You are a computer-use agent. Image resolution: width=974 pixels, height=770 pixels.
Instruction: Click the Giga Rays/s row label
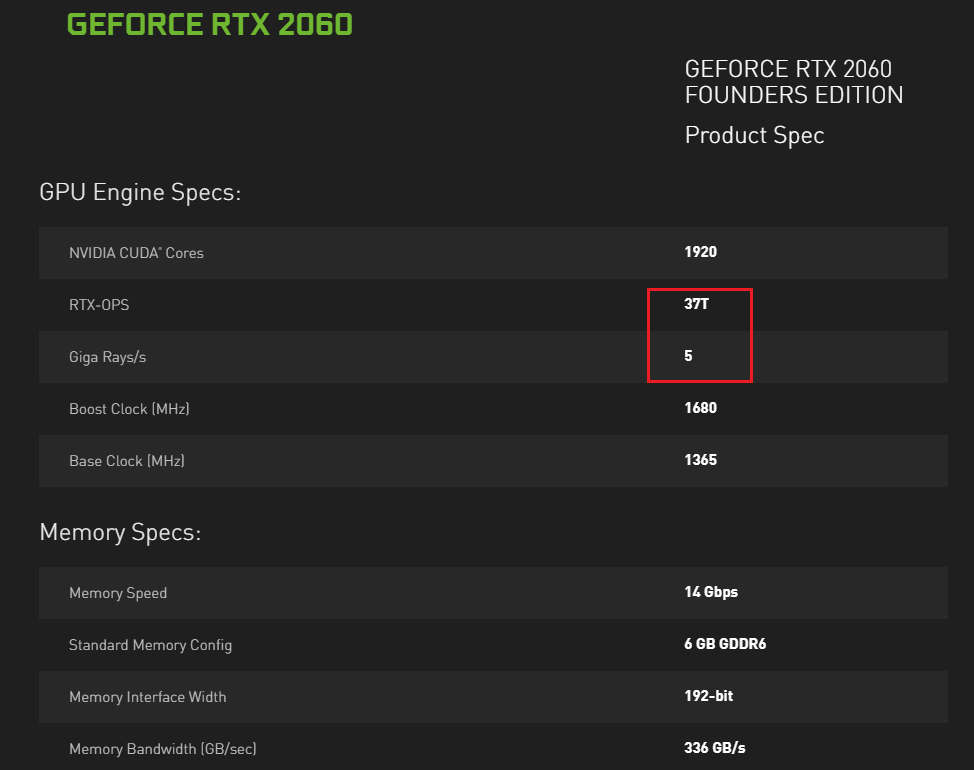click(x=107, y=357)
